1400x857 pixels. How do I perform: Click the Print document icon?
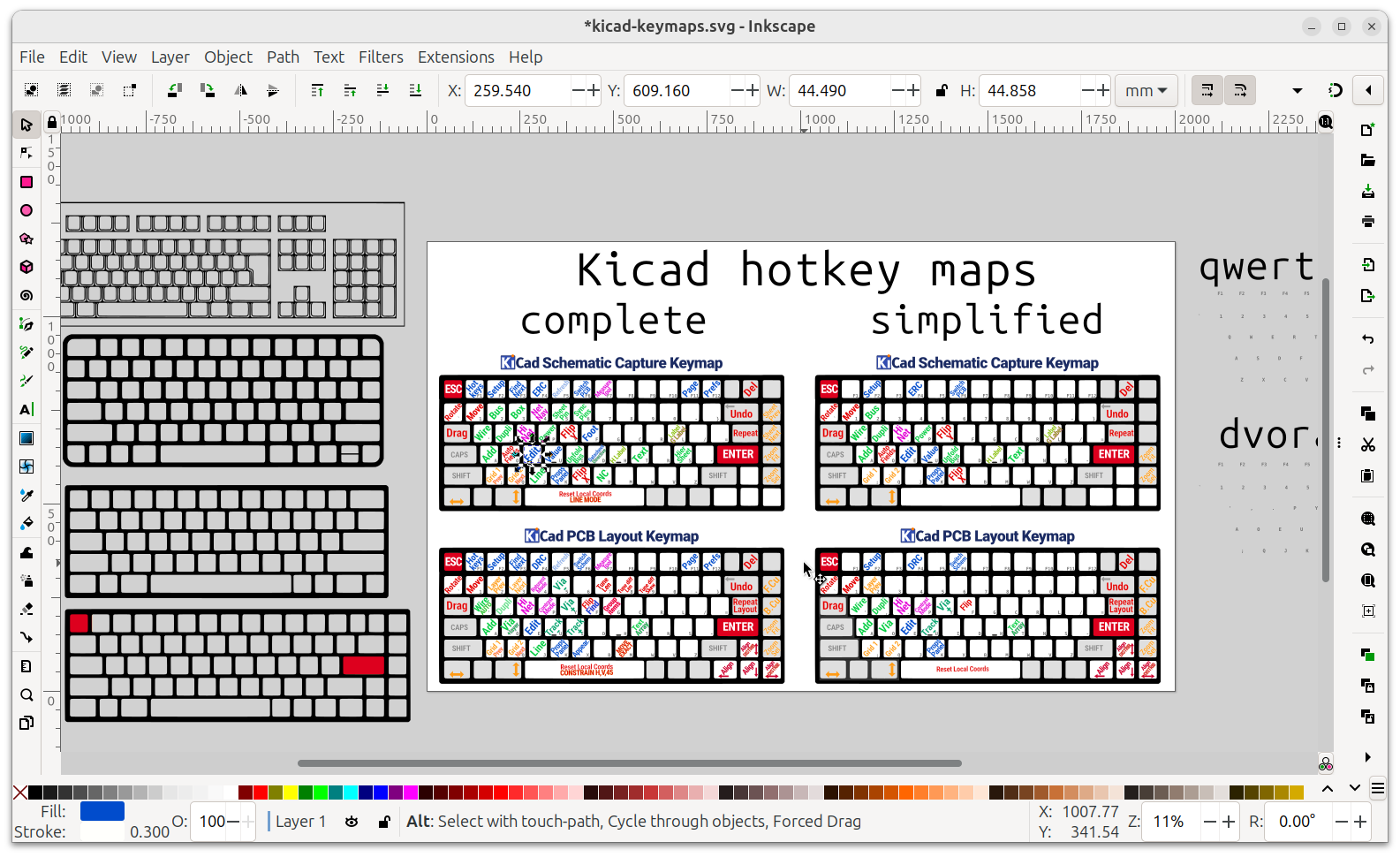[x=1367, y=222]
